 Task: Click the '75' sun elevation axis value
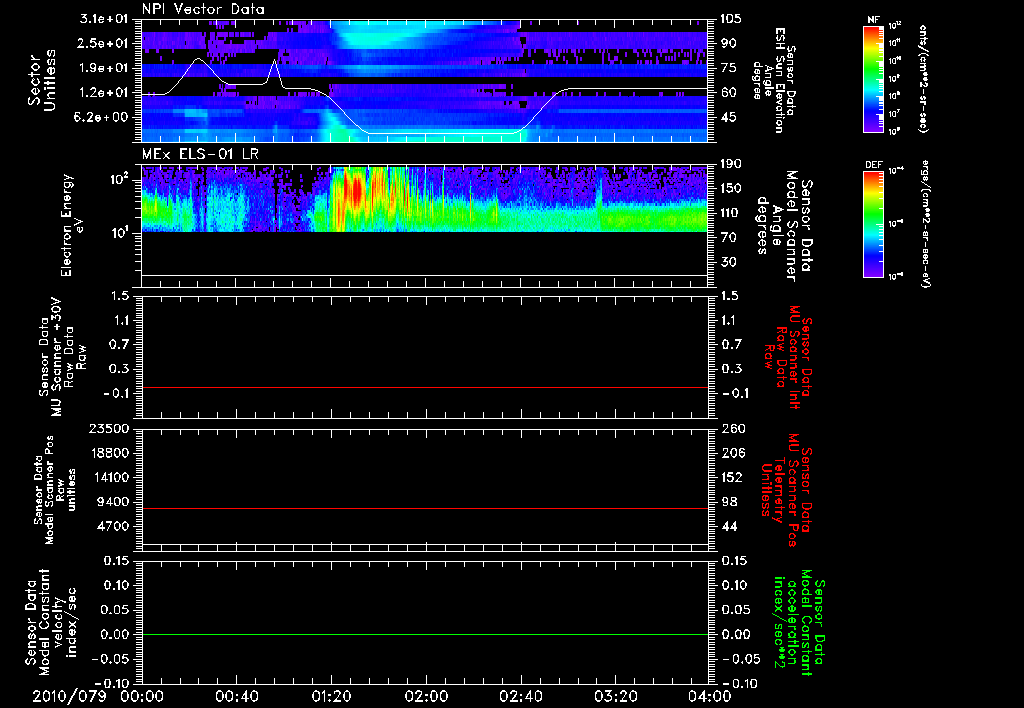pyautogui.click(x=728, y=68)
